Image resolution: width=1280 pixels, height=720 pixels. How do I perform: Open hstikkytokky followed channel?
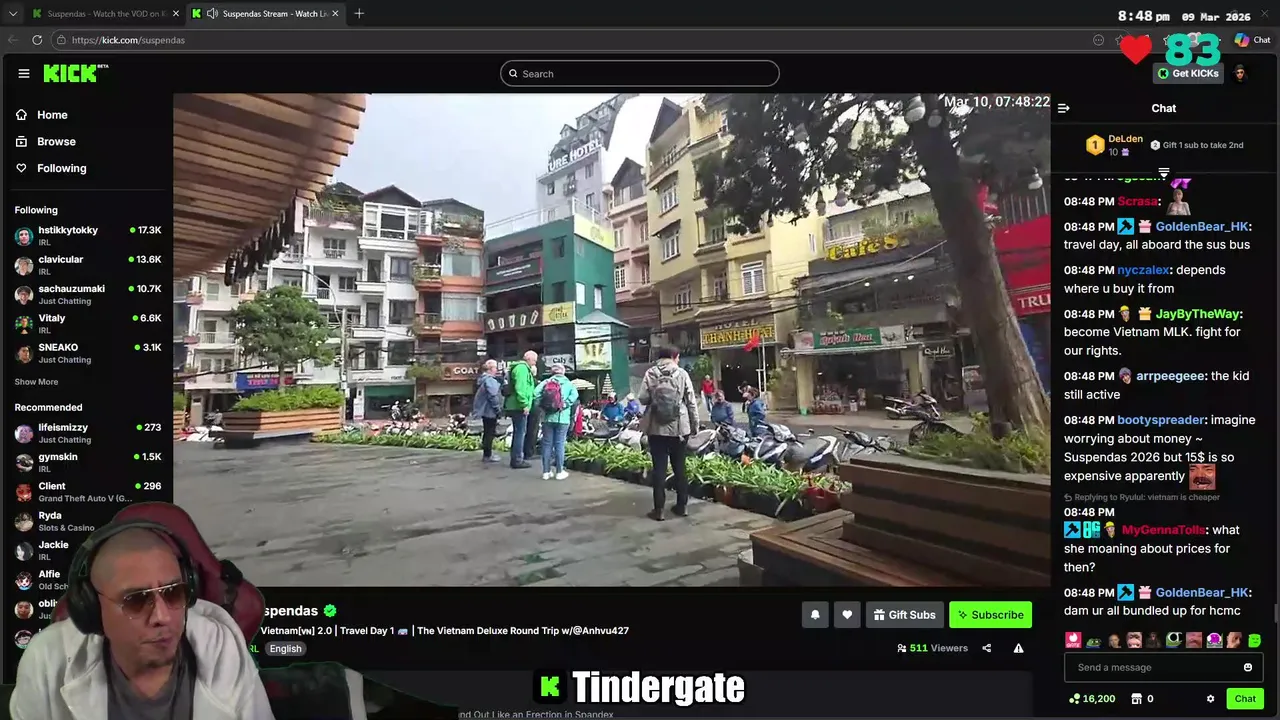[x=87, y=236]
